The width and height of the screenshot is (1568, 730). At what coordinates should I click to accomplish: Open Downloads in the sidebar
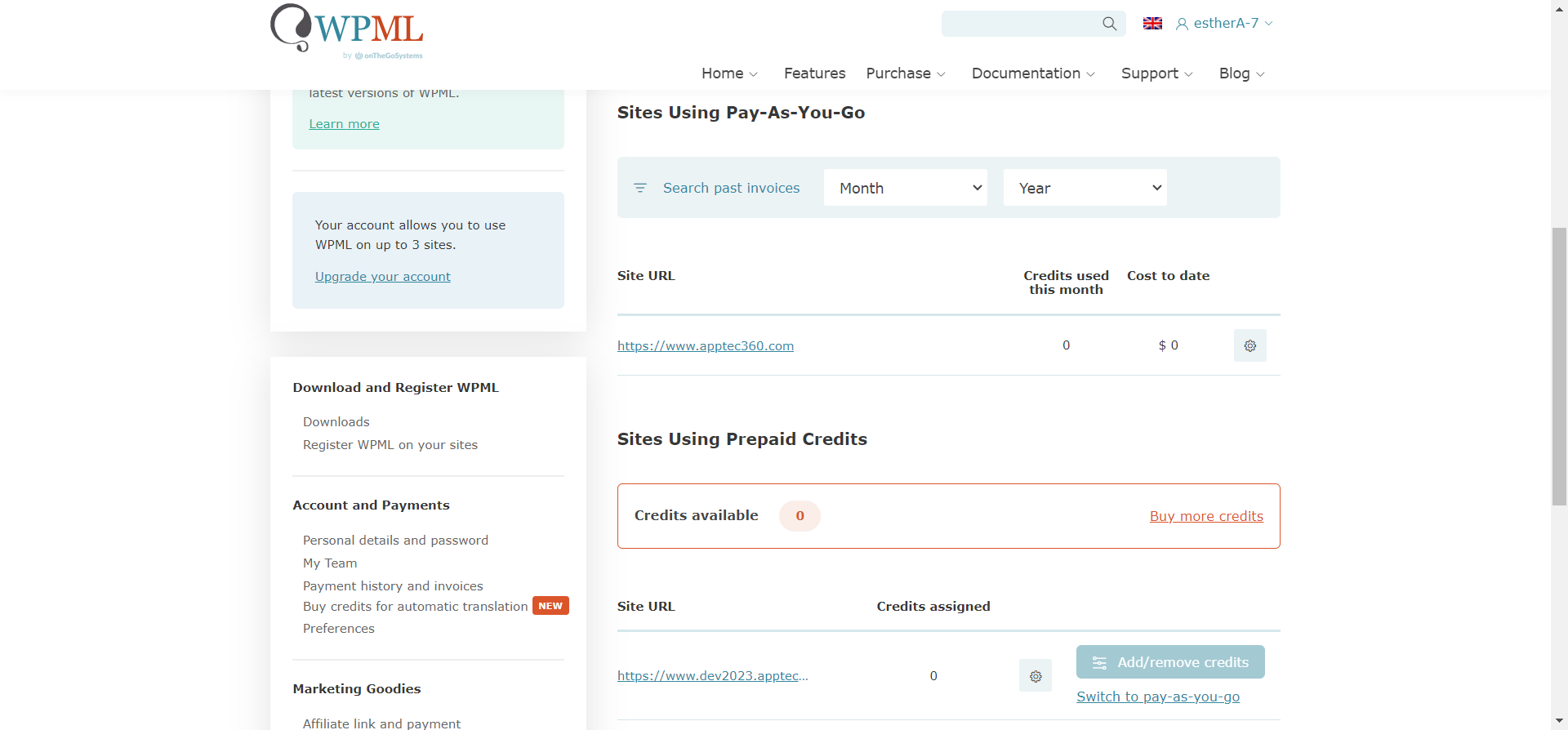point(336,422)
